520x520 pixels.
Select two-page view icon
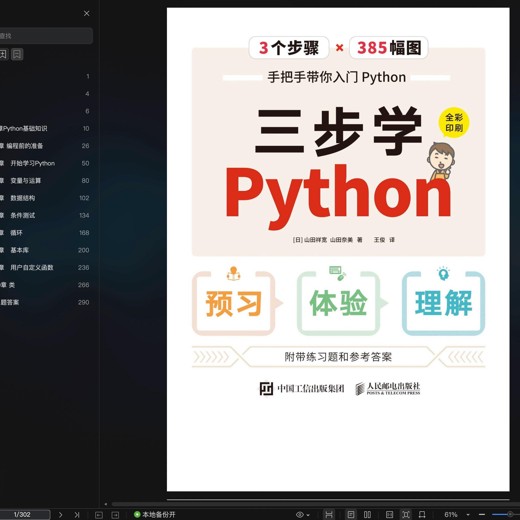pos(367,514)
